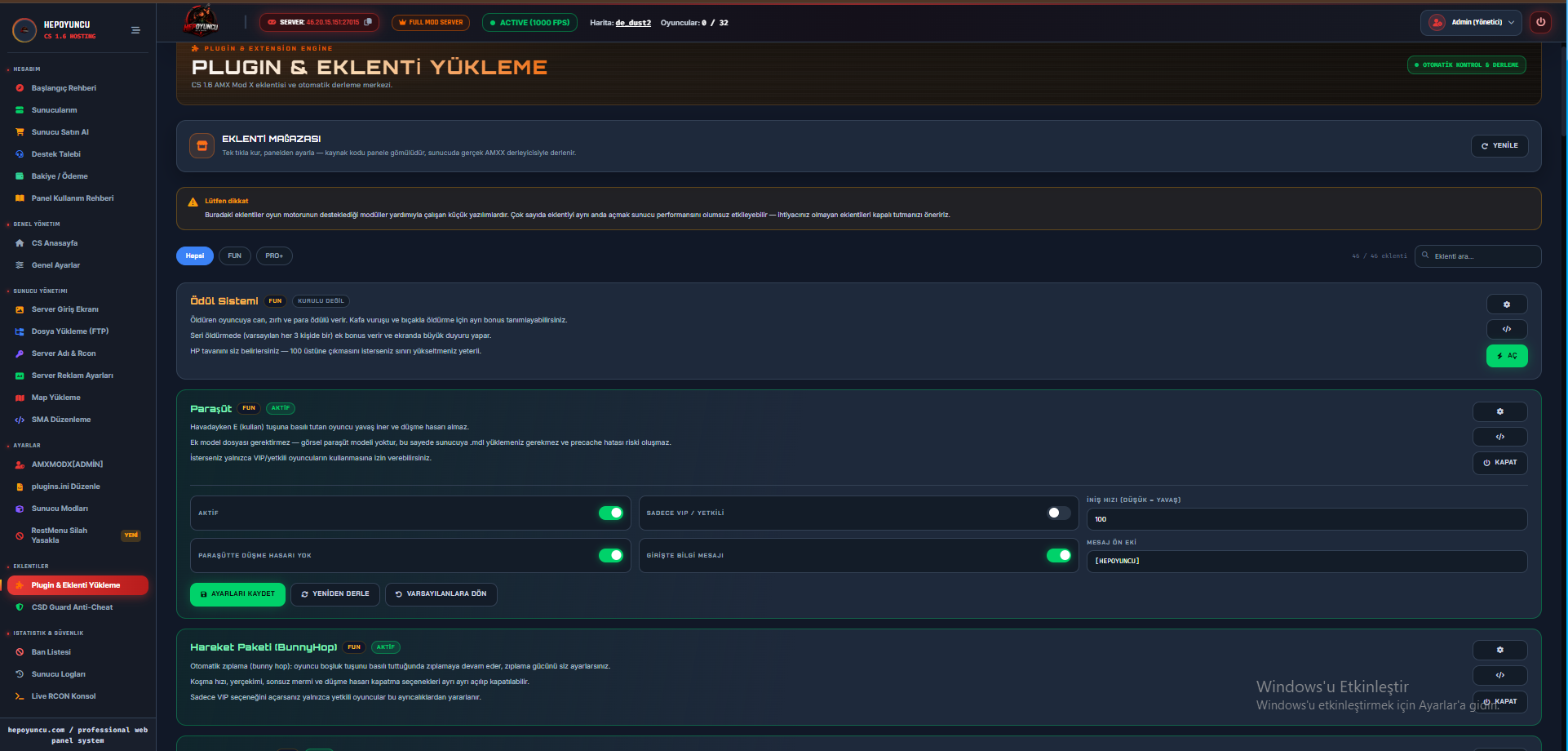The width and height of the screenshot is (1568, 751).
Task: Expand Admin (Yönetici) user dropdown
Action: click(1471, 22)
